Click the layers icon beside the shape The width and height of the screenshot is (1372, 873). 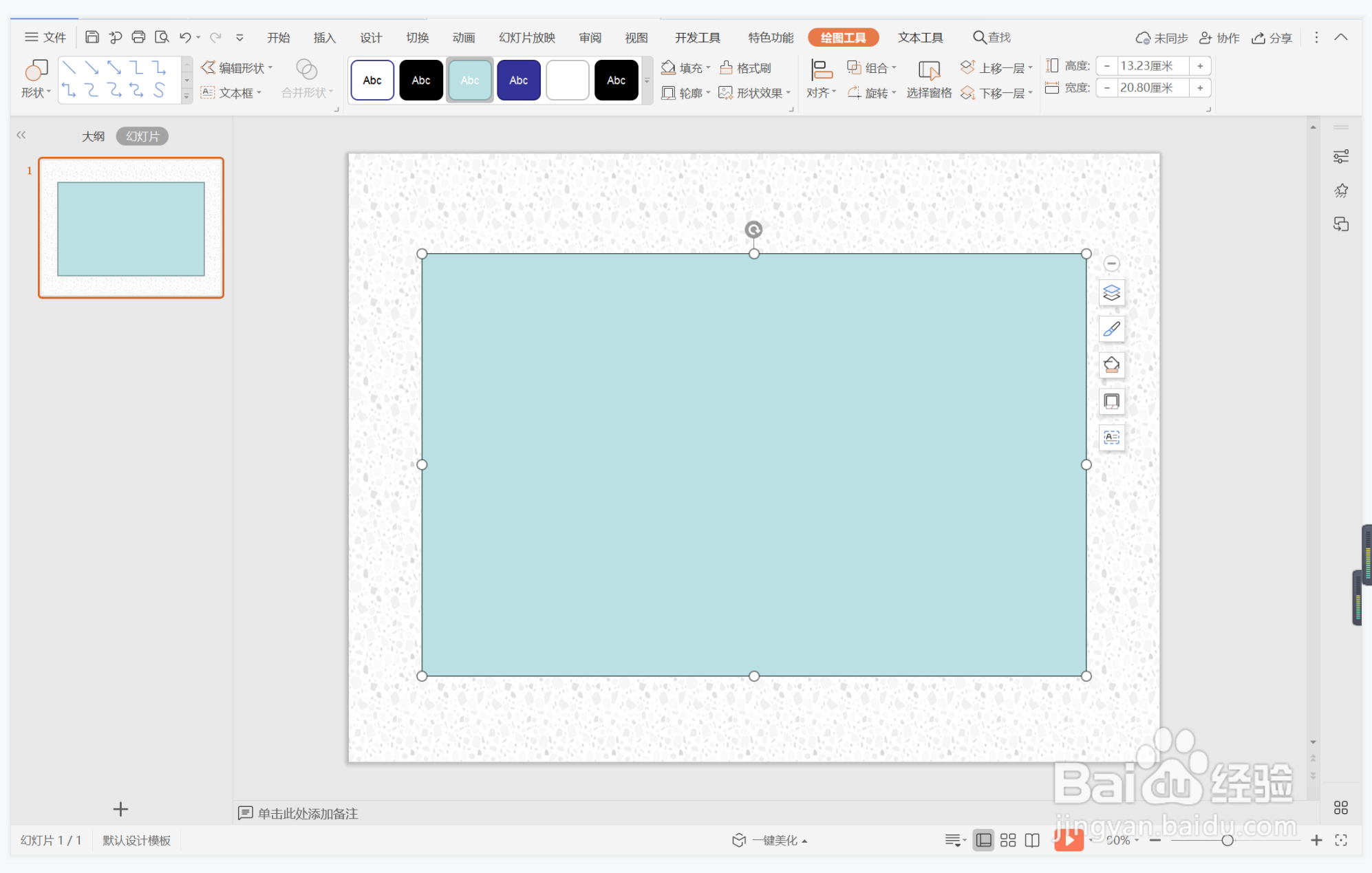1111,293
